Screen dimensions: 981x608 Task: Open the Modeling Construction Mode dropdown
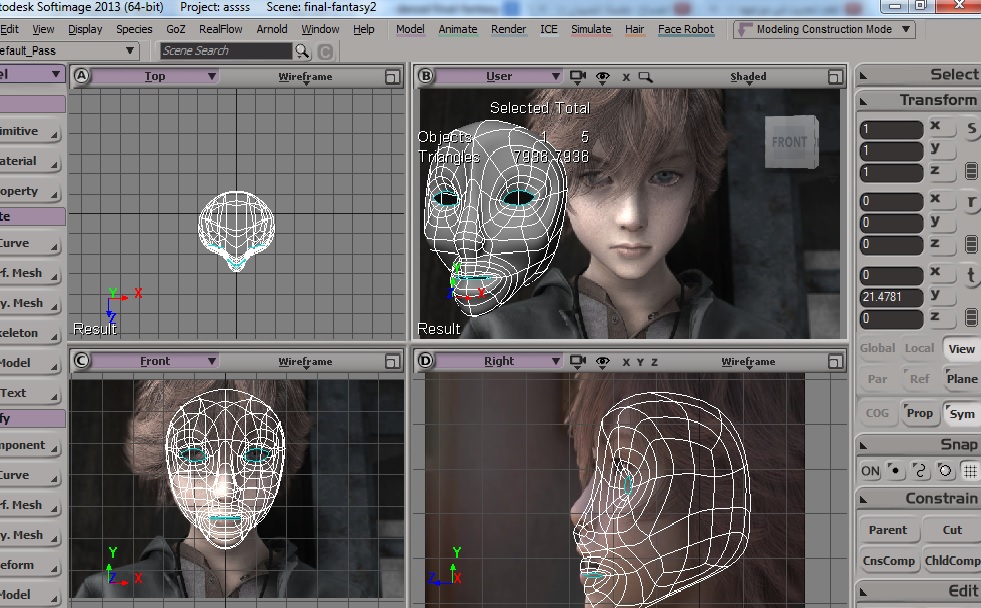(824, 29)
